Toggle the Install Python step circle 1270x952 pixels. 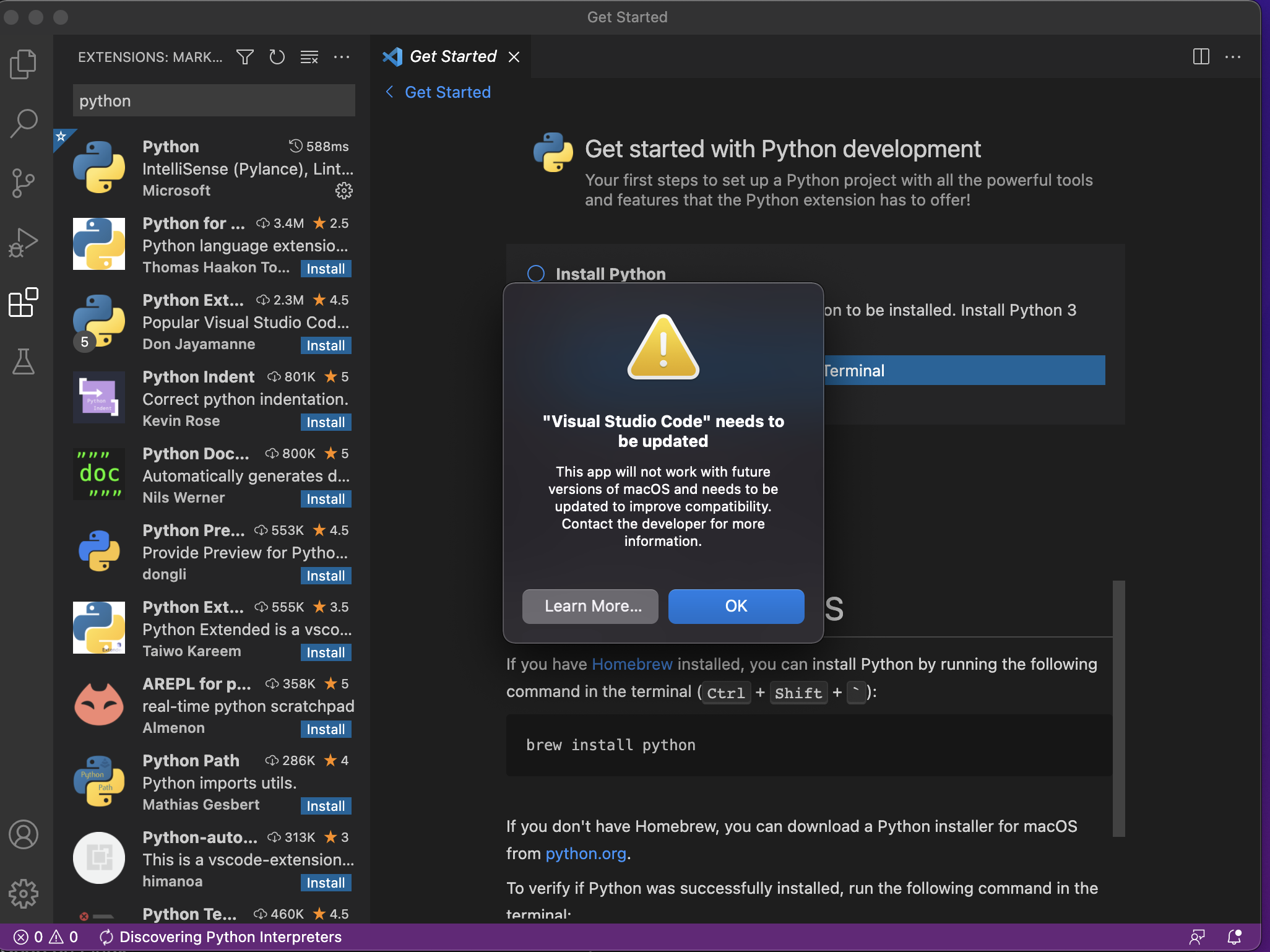(536, 274)
